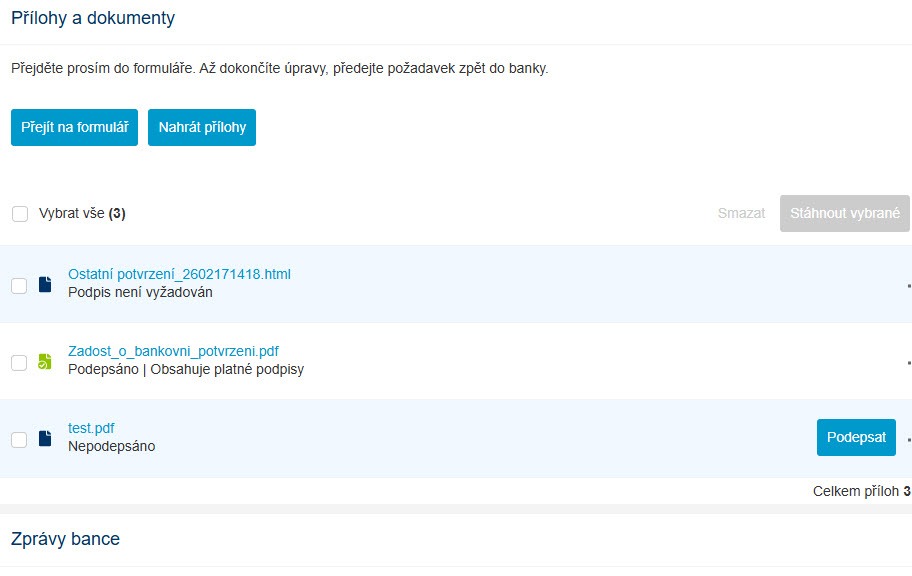Image resolution: width=912 pixels, height=576 pixels.
Task: Open the Ostatní potvrzení_2602171418.html link
Action: click(179, 274)
